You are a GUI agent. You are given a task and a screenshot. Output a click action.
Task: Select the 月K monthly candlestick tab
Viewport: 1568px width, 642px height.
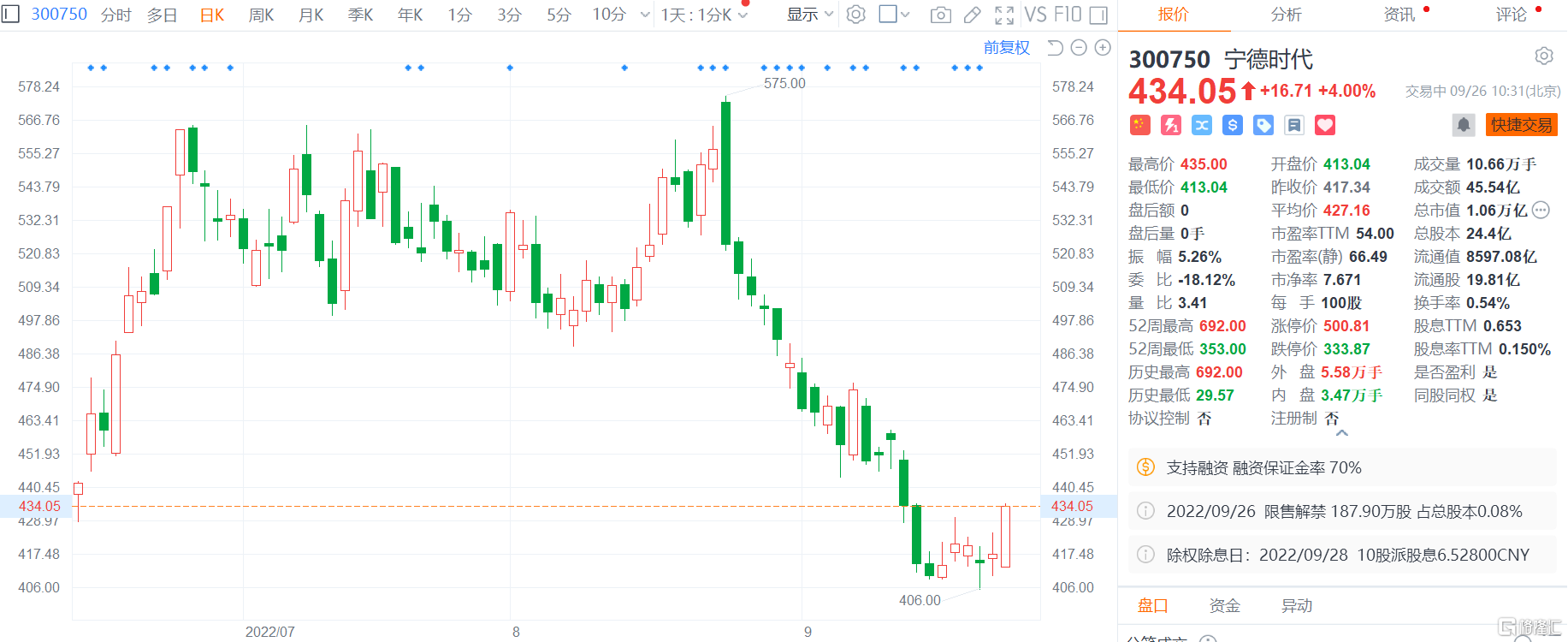[311, 15]
